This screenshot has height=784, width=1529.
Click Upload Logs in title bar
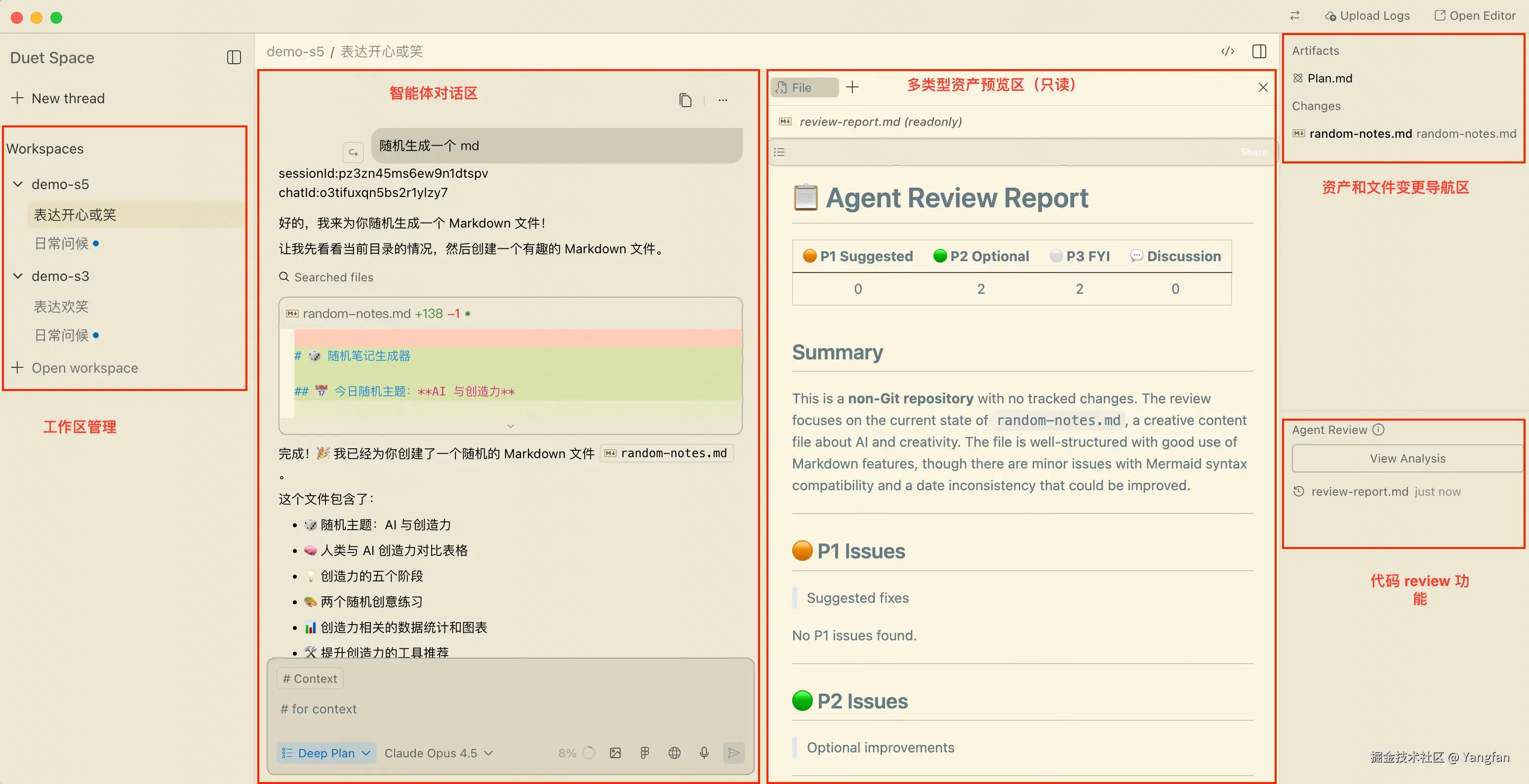(1367, 16)
